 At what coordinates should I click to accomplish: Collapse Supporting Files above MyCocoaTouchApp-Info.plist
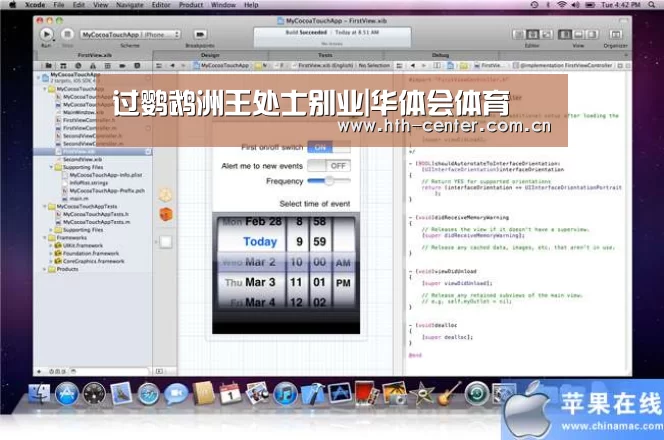click(52, 167)
